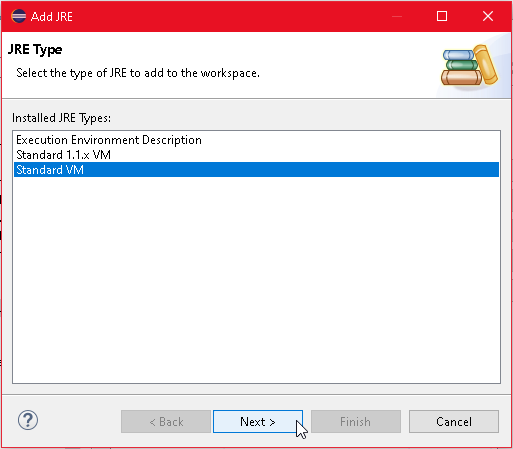Select the Standard VM list item
The width and height of the screenshot is (513, 449).
(256, 170)
